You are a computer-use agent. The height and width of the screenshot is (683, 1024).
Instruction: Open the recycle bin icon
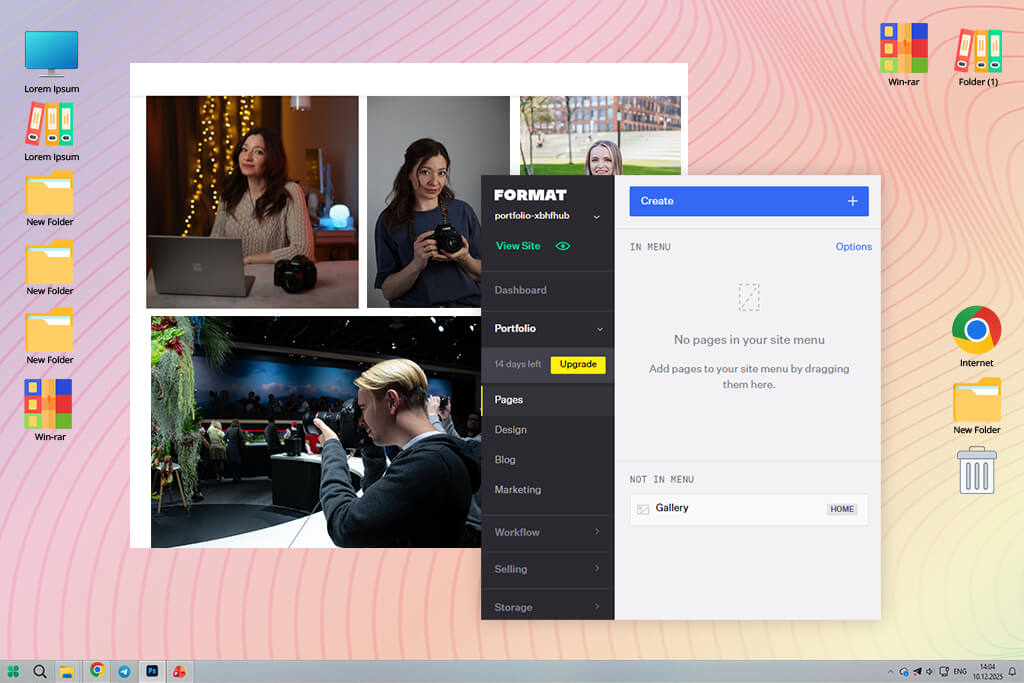coord(977,470)
